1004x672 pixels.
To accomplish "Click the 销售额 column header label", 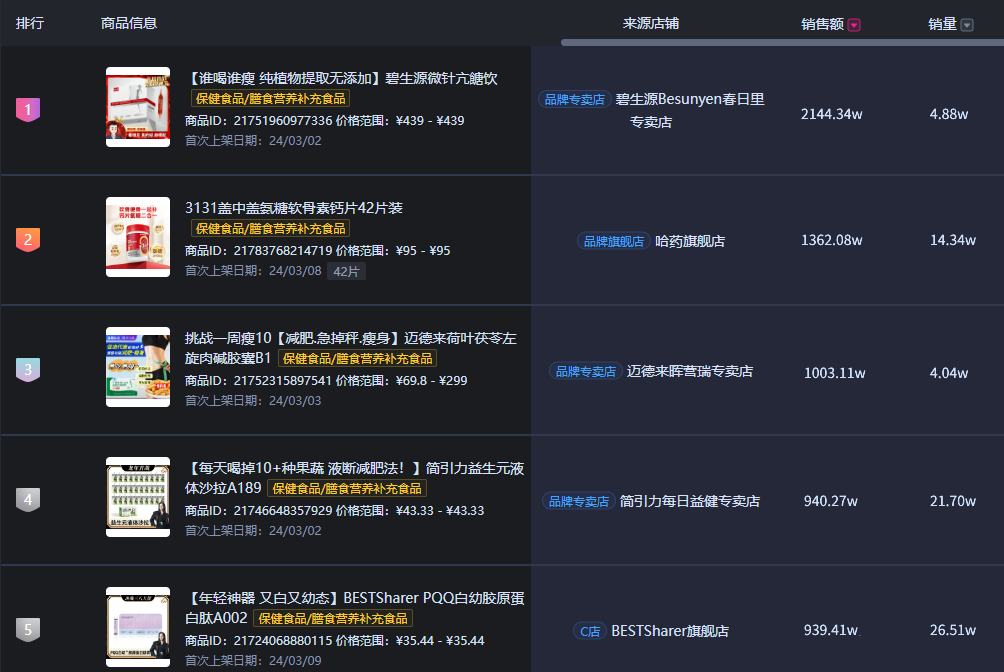I will point(823,24).
